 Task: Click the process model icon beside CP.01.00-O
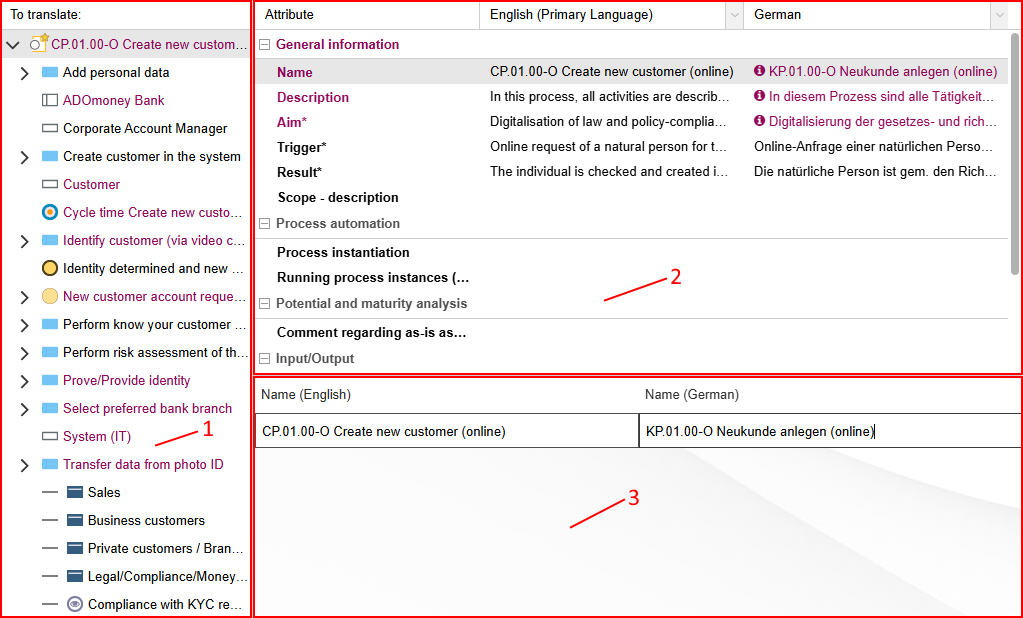coord(39,44)
